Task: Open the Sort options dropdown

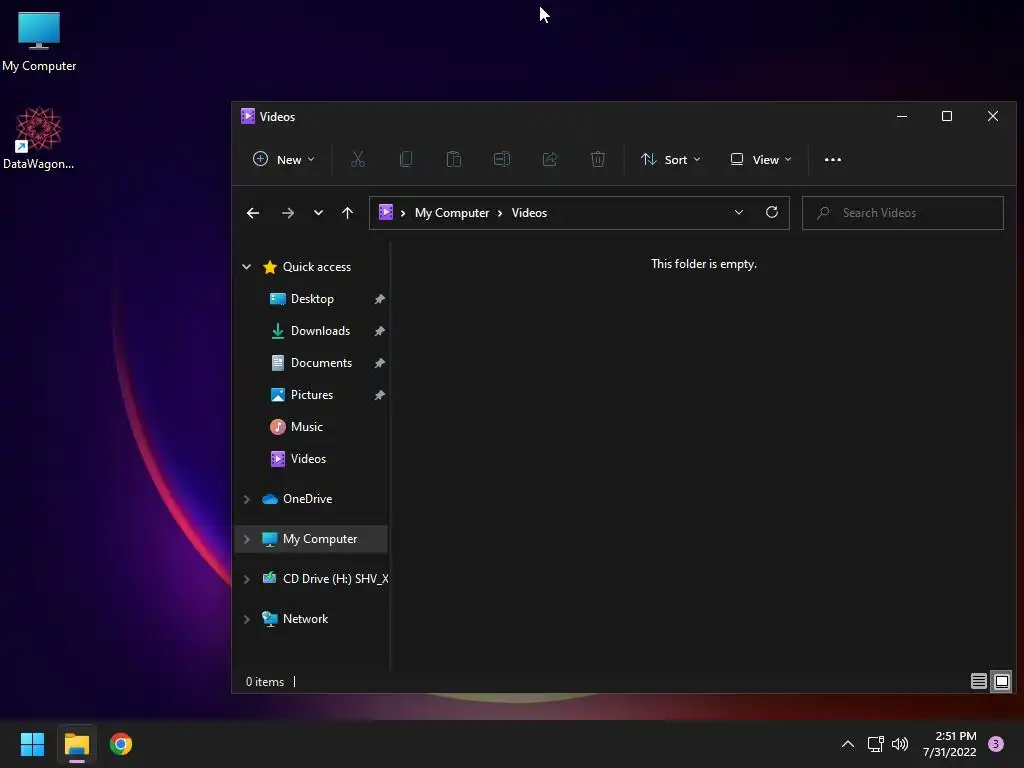Action: coord(671,159)
